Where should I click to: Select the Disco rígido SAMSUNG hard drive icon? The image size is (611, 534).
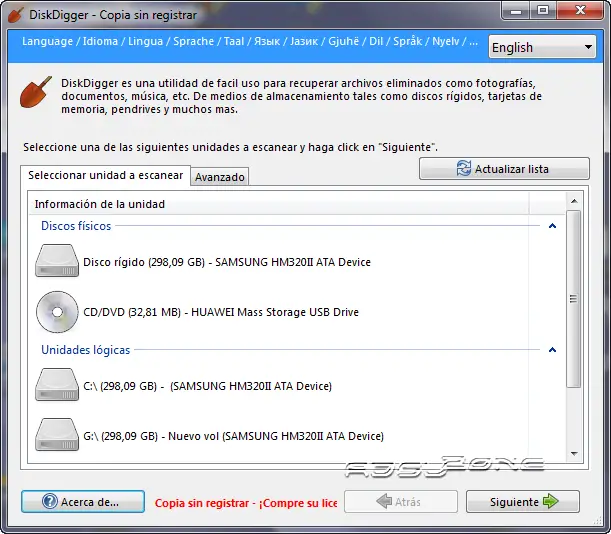(57, 261)
